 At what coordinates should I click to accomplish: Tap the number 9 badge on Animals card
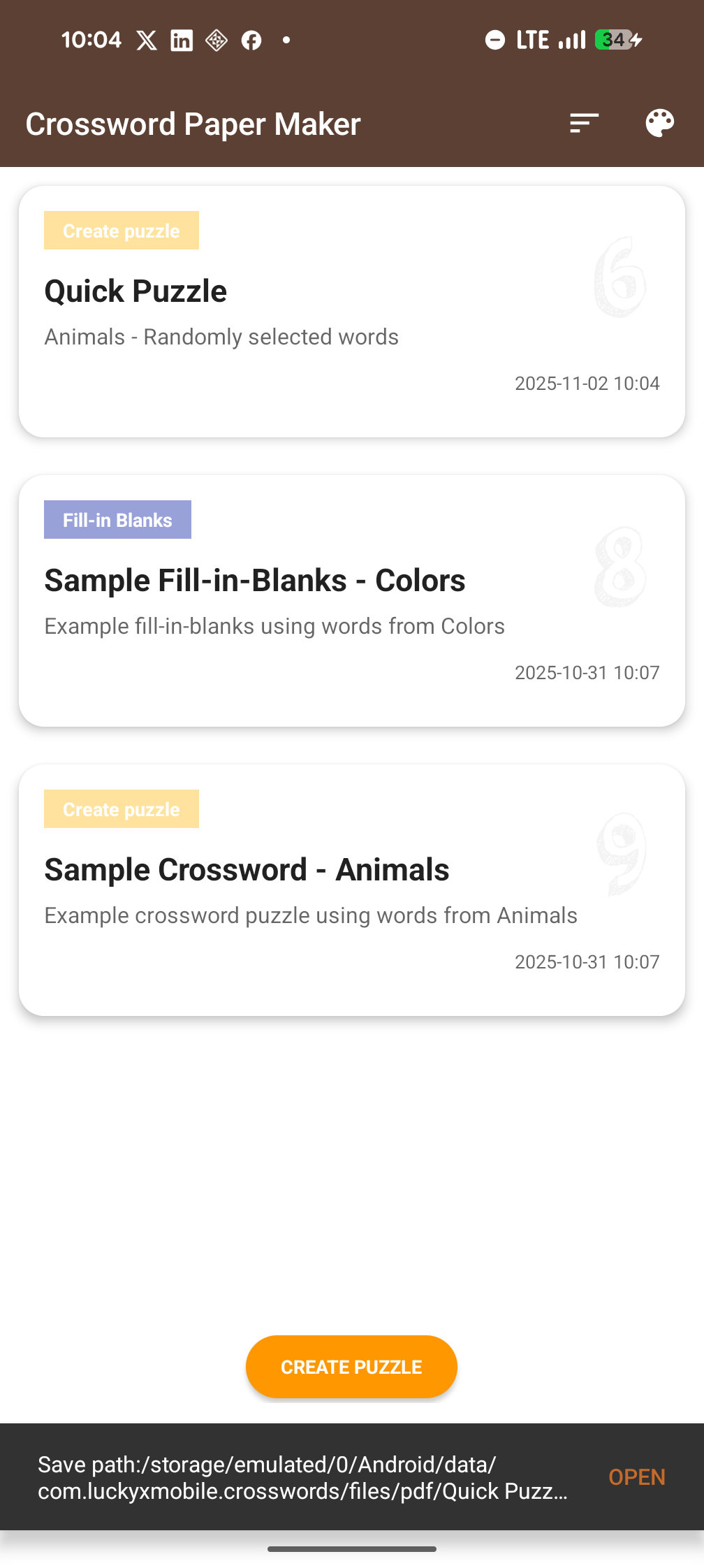[621, 855]
